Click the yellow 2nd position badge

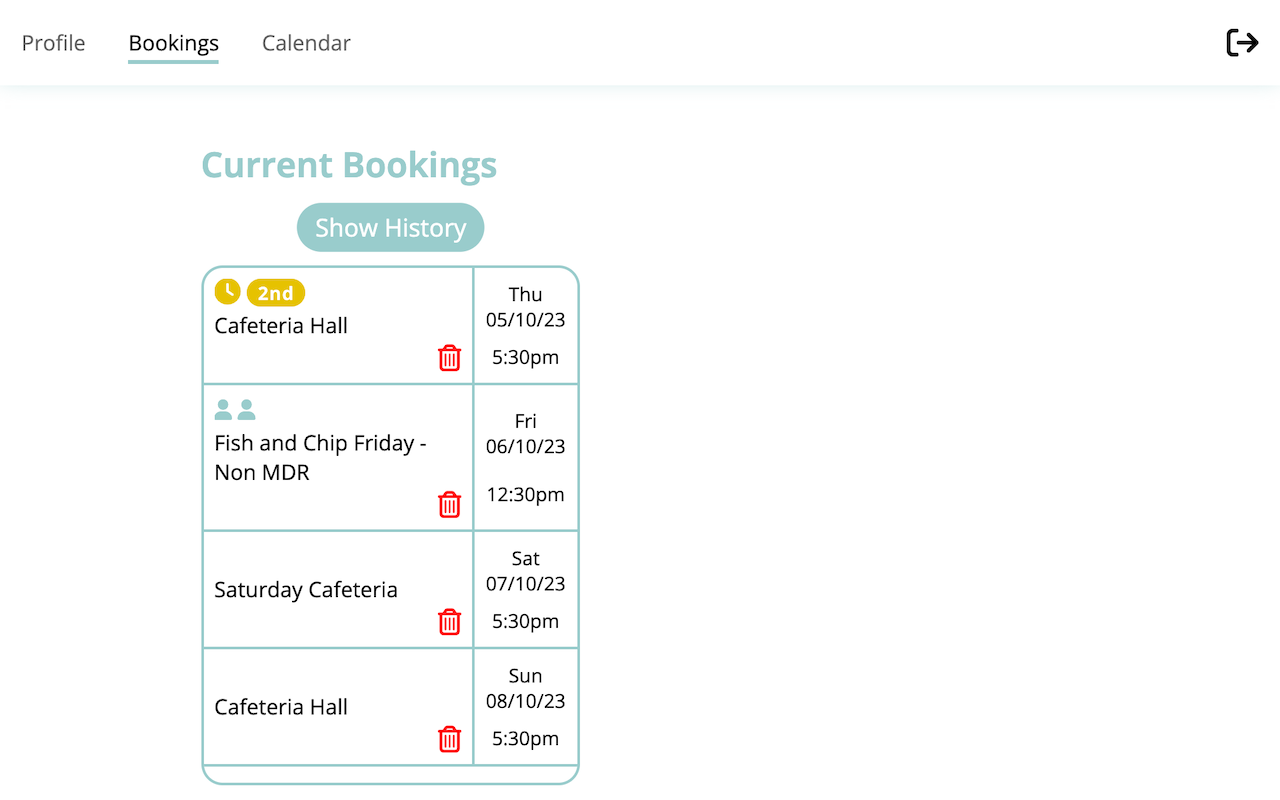[x=276, y=293]
